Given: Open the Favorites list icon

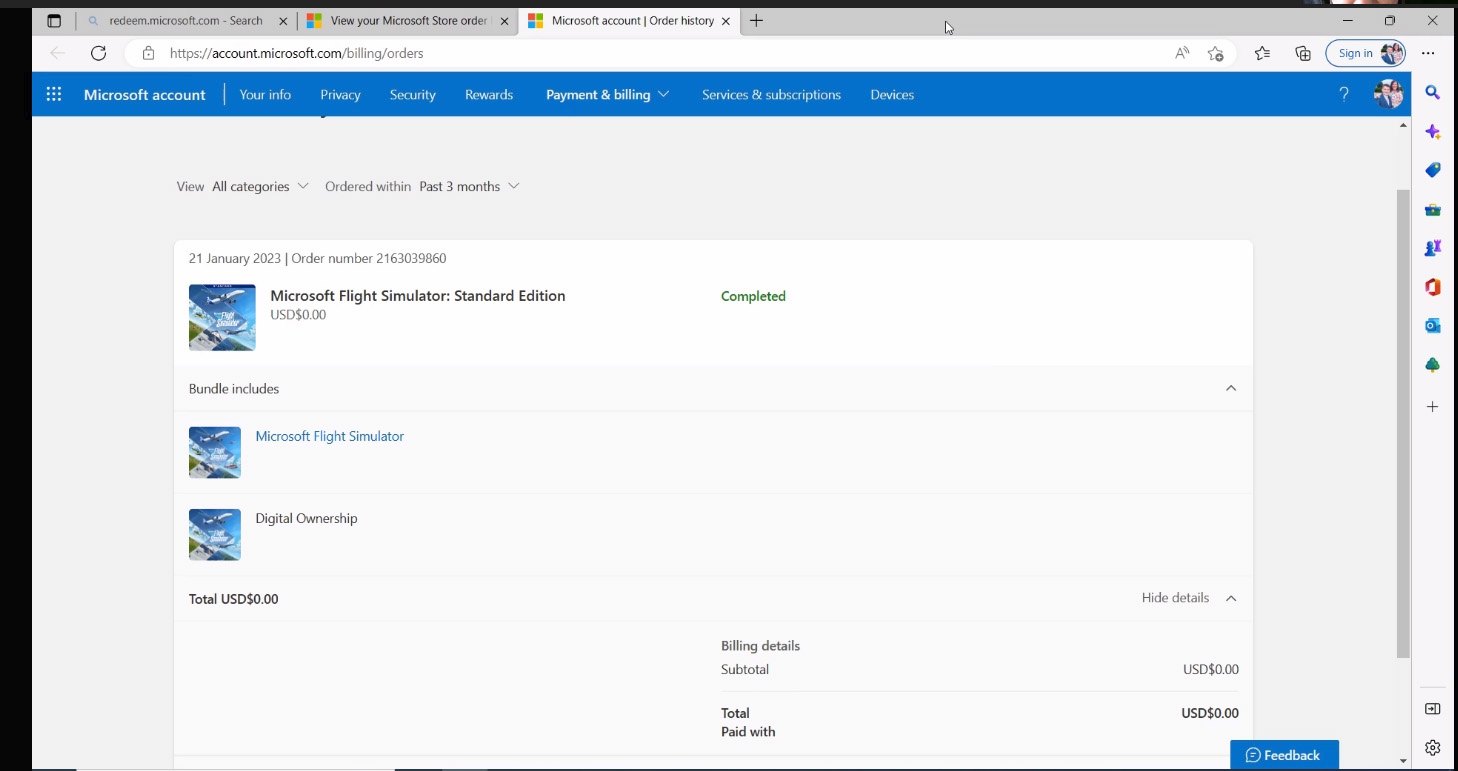Looking at the screenshot, I should point(1262,53).
